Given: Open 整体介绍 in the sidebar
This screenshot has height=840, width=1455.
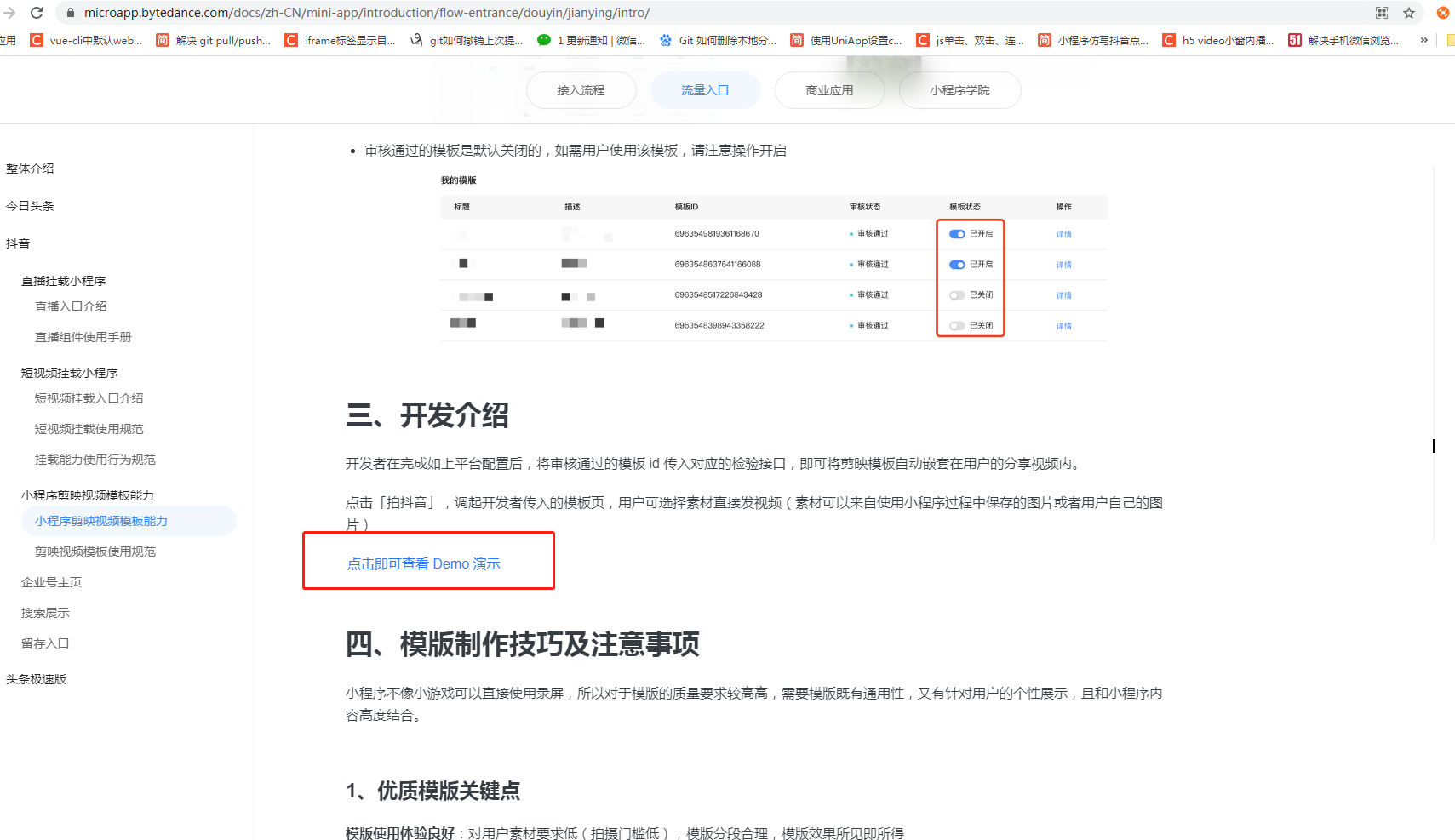Looking at the screenshot, I should point(30,169).
